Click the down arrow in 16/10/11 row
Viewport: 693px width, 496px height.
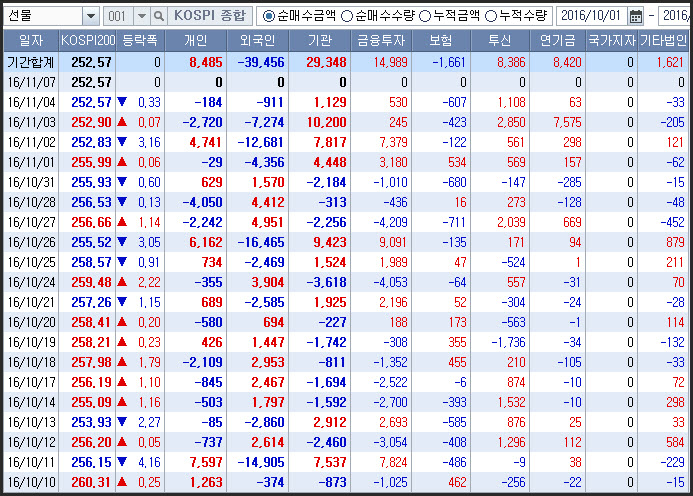122,462
